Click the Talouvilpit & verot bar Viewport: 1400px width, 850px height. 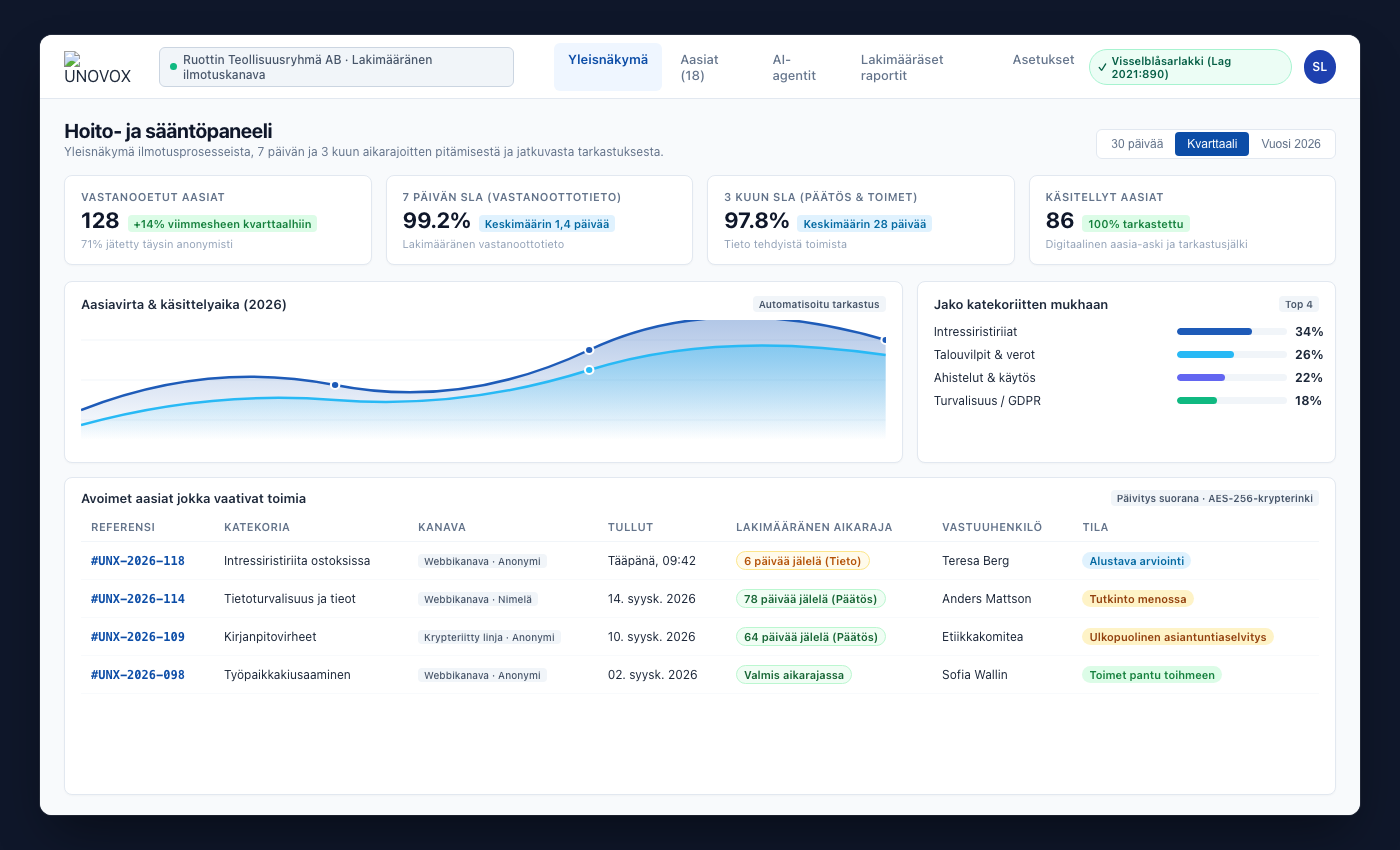[1232, 355]
